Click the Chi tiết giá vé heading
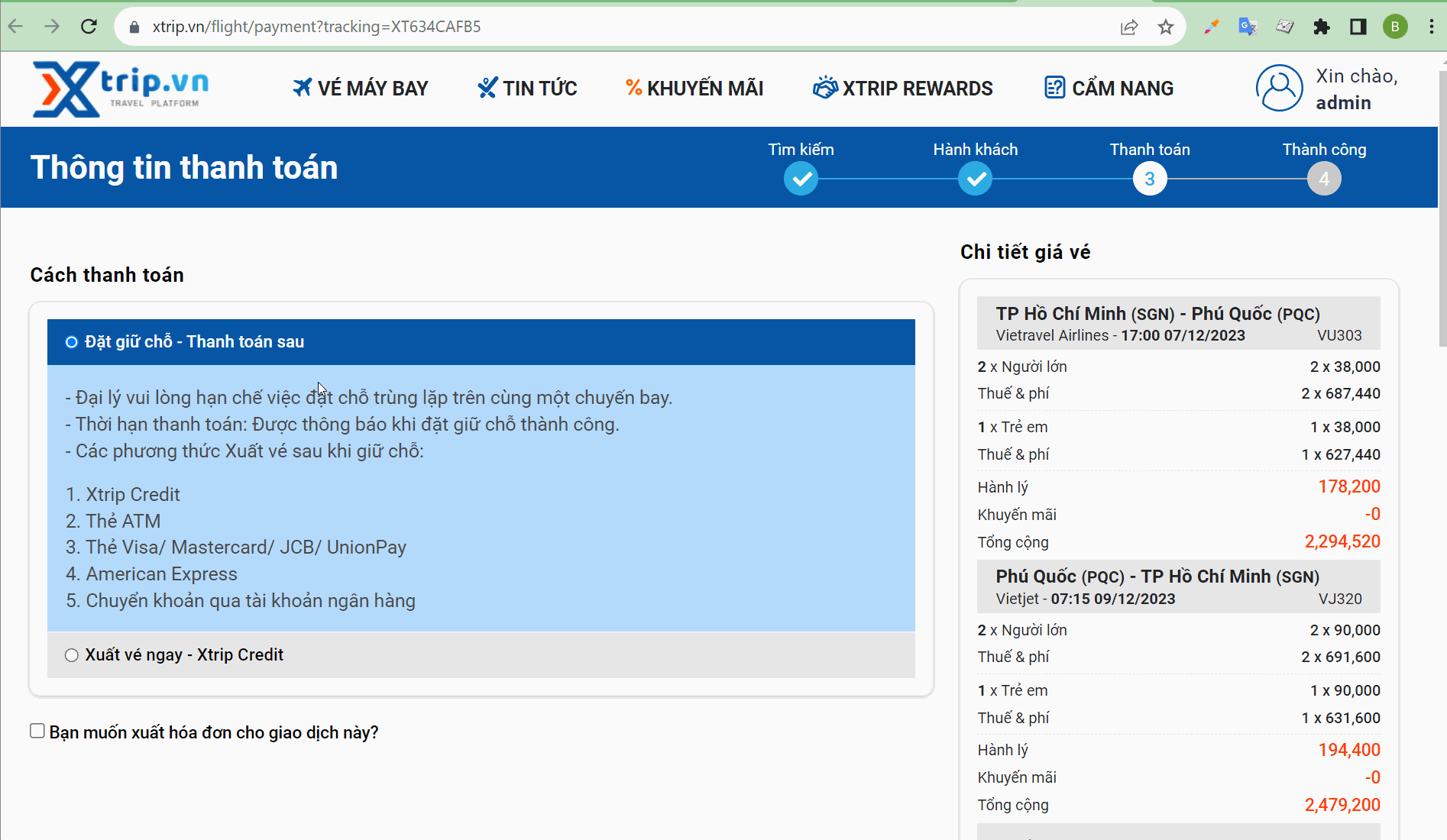 tap(1025, 252)
